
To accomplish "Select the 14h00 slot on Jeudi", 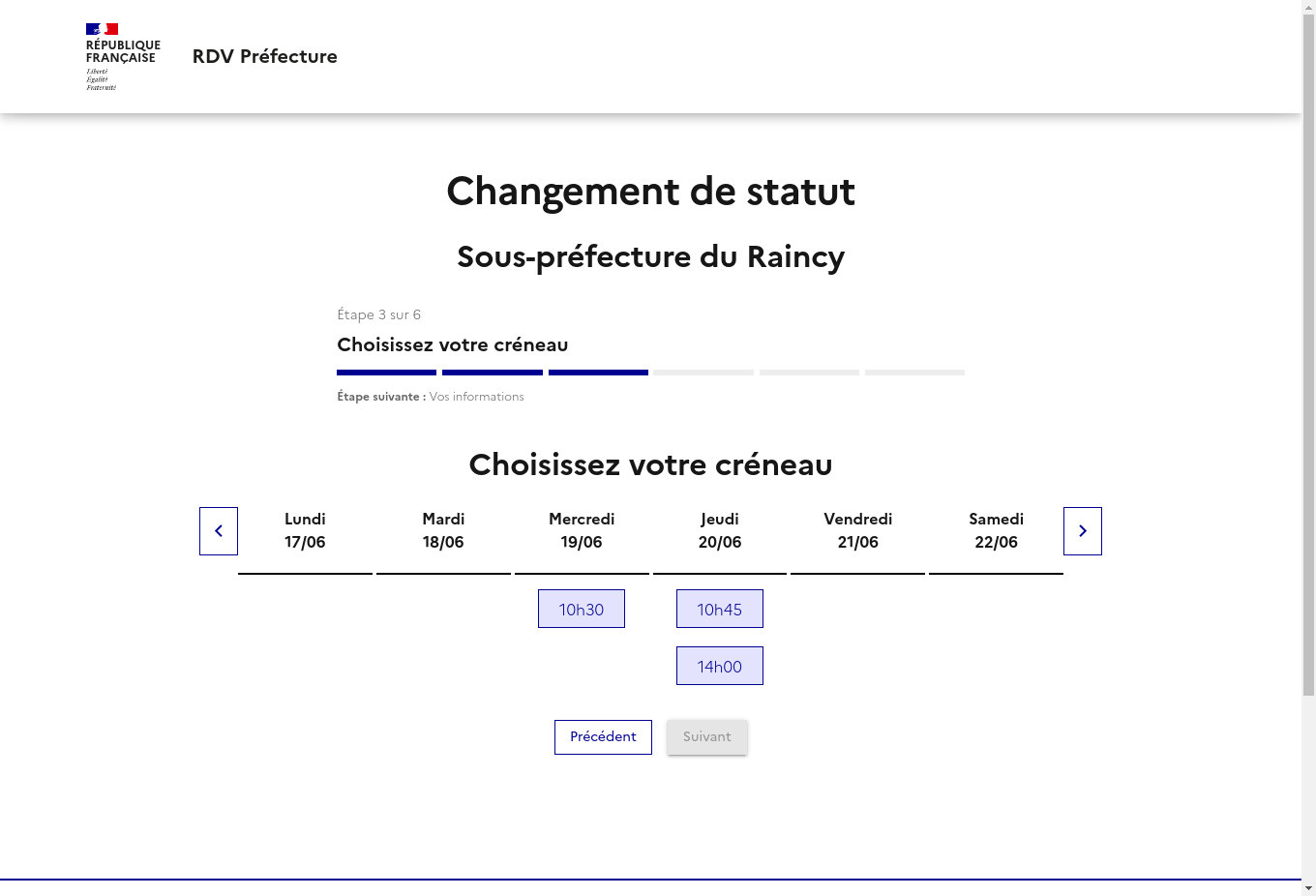I will [x=720, y=666].
